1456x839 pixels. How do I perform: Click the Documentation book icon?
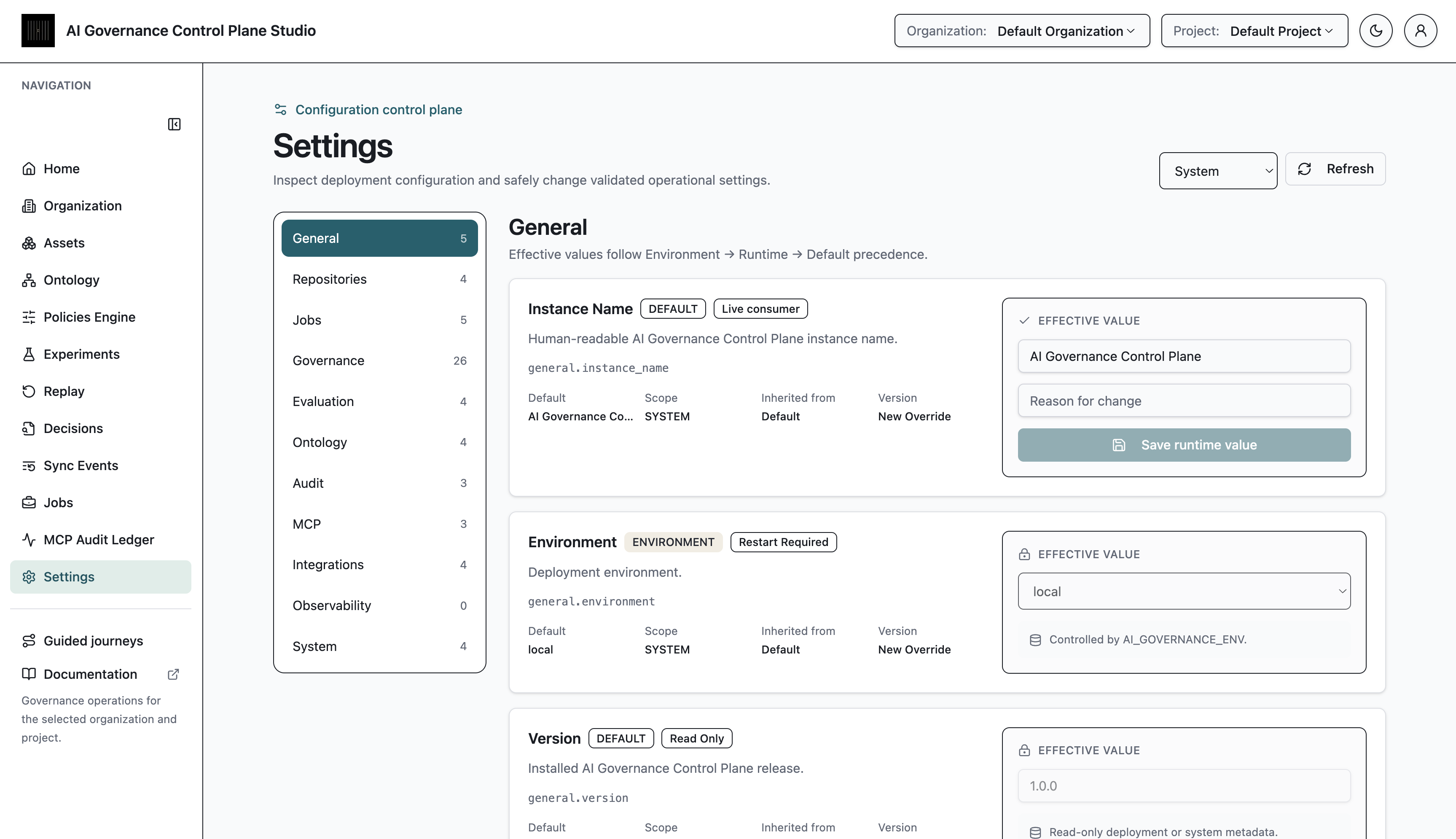tap(29, 674)
